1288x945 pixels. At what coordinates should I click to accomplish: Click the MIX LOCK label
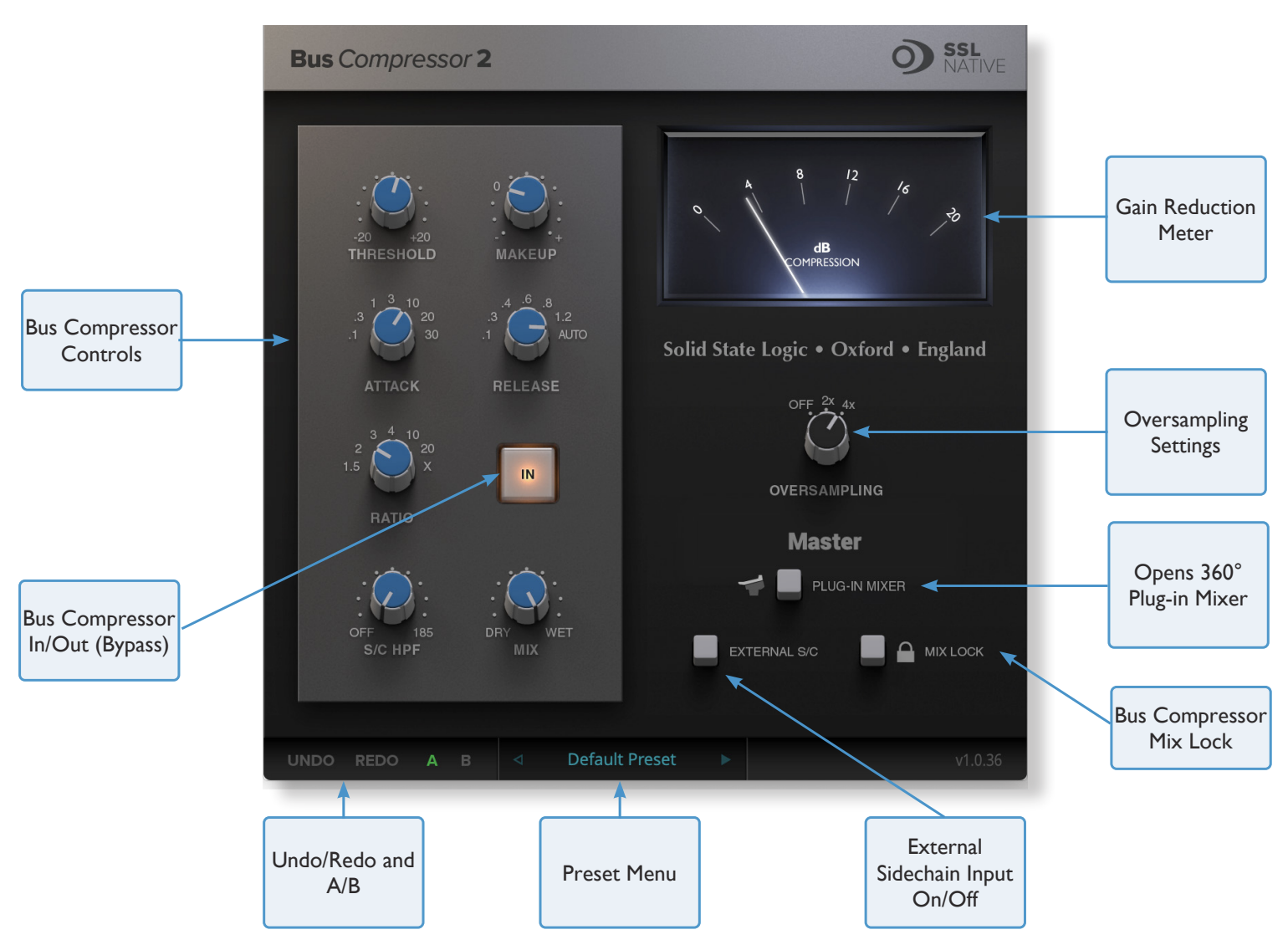pos(954,651)
